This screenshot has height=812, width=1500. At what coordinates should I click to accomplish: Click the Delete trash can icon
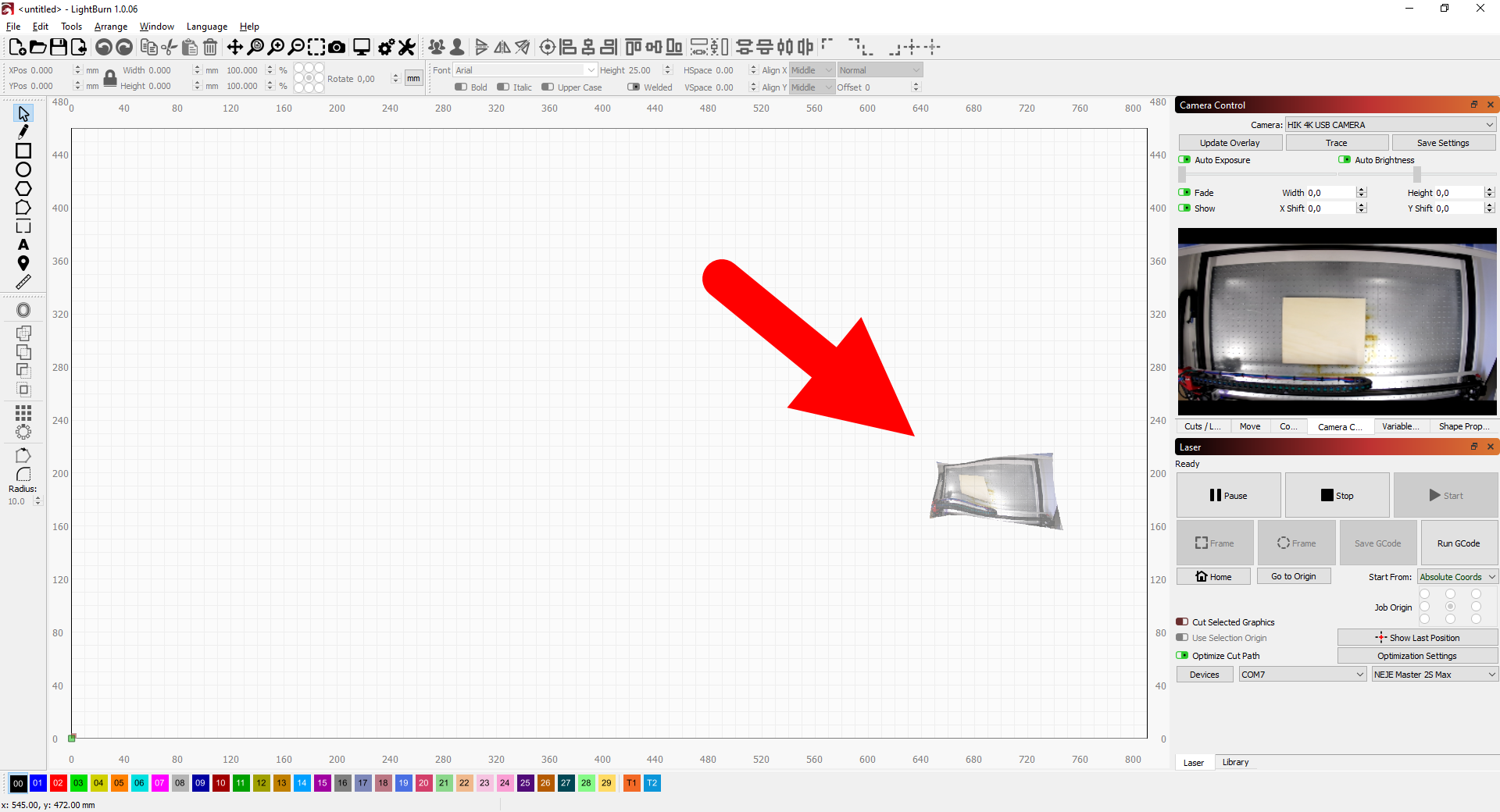point(210,48)
